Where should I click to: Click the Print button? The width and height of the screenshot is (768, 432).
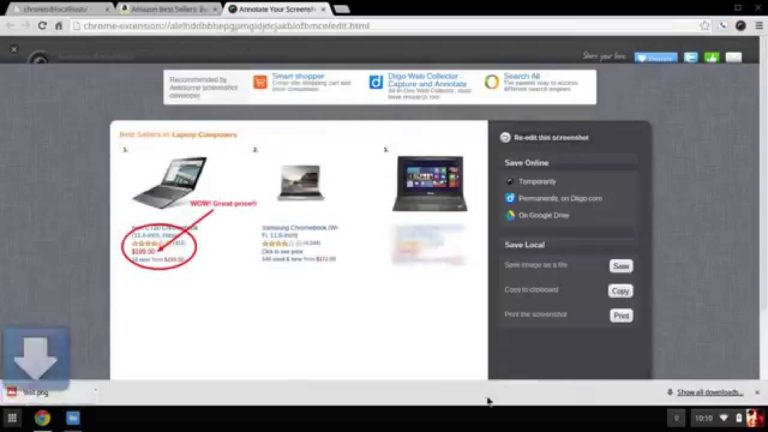click(x=621, y=316)
